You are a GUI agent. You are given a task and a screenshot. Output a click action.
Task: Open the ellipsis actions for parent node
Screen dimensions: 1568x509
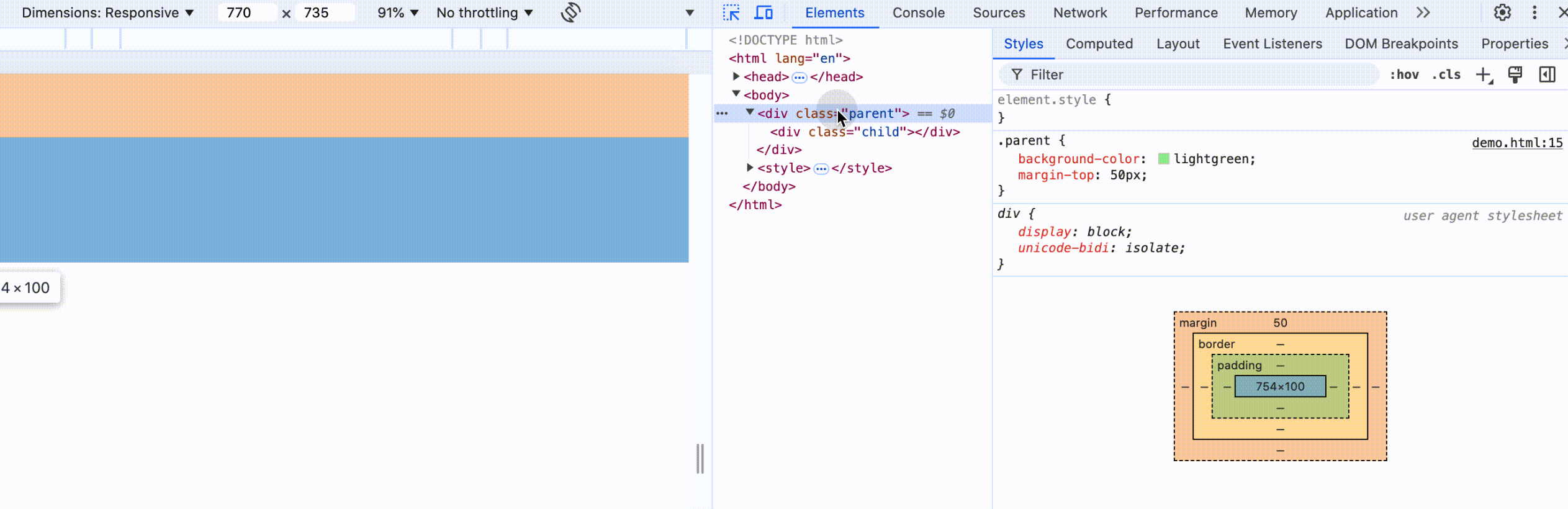click(x=722, y=114)
